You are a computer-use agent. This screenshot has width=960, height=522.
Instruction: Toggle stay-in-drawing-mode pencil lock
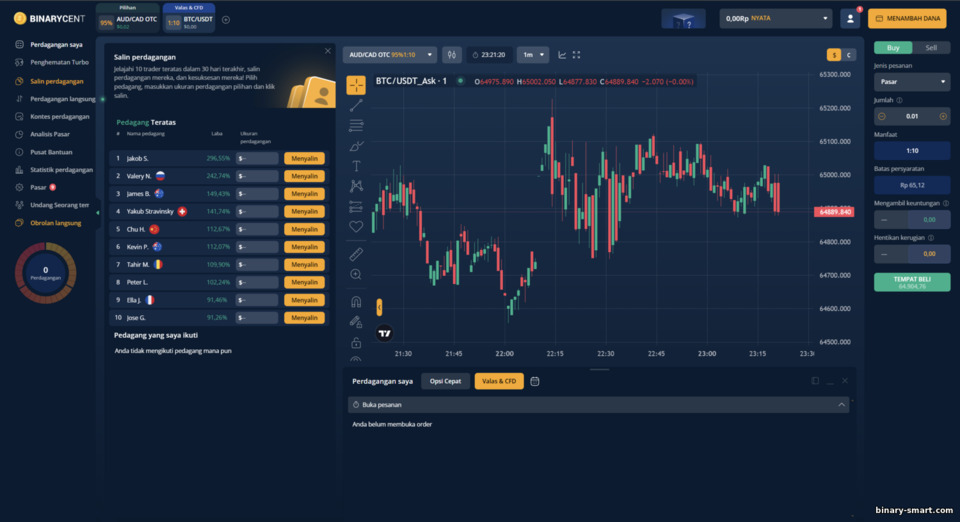coord(356,322)
